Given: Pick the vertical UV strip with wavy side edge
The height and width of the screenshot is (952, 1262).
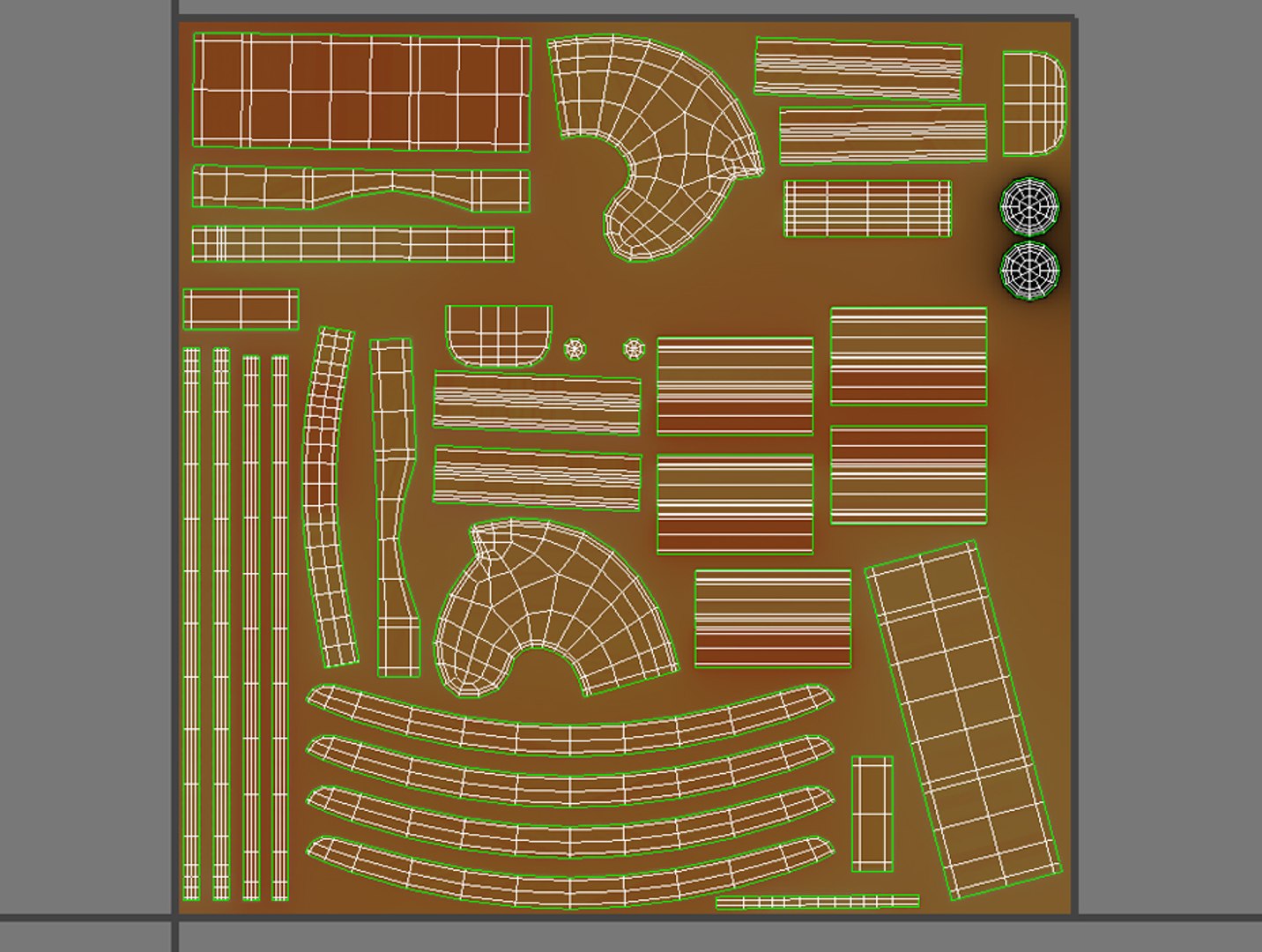Looking at the screenshot, I should (395, 508).
